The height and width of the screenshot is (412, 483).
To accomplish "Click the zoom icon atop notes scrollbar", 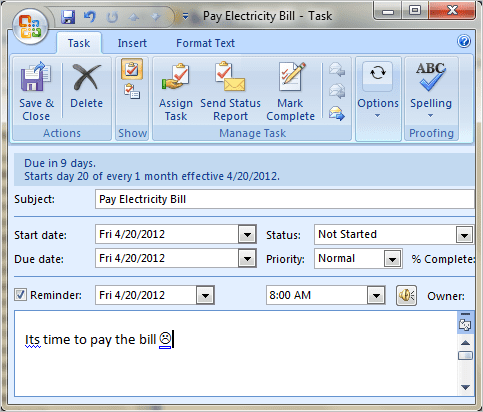I will 465,324.
